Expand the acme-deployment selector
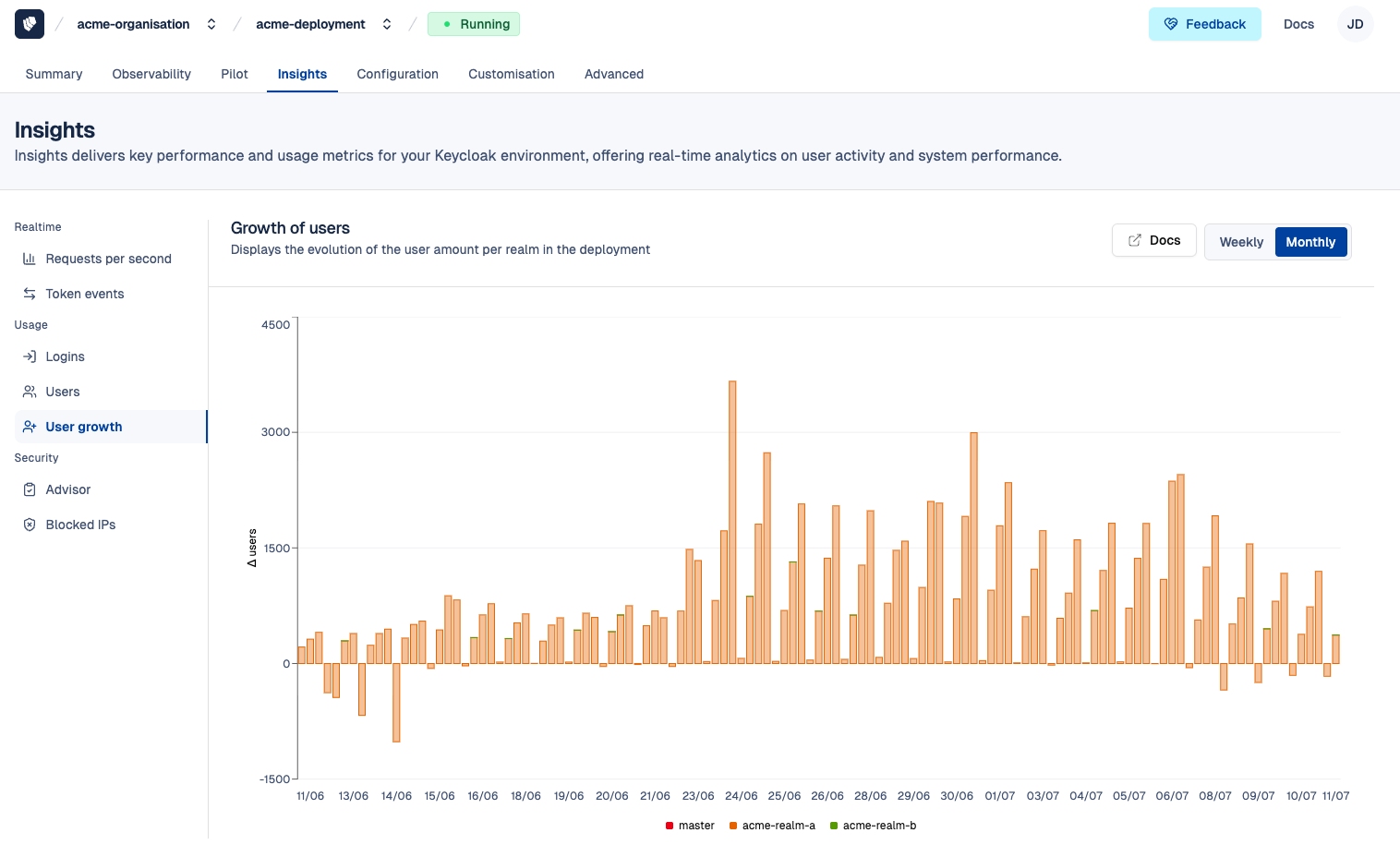This screenshot has height=845, width=1400. (x=387, y=25)
